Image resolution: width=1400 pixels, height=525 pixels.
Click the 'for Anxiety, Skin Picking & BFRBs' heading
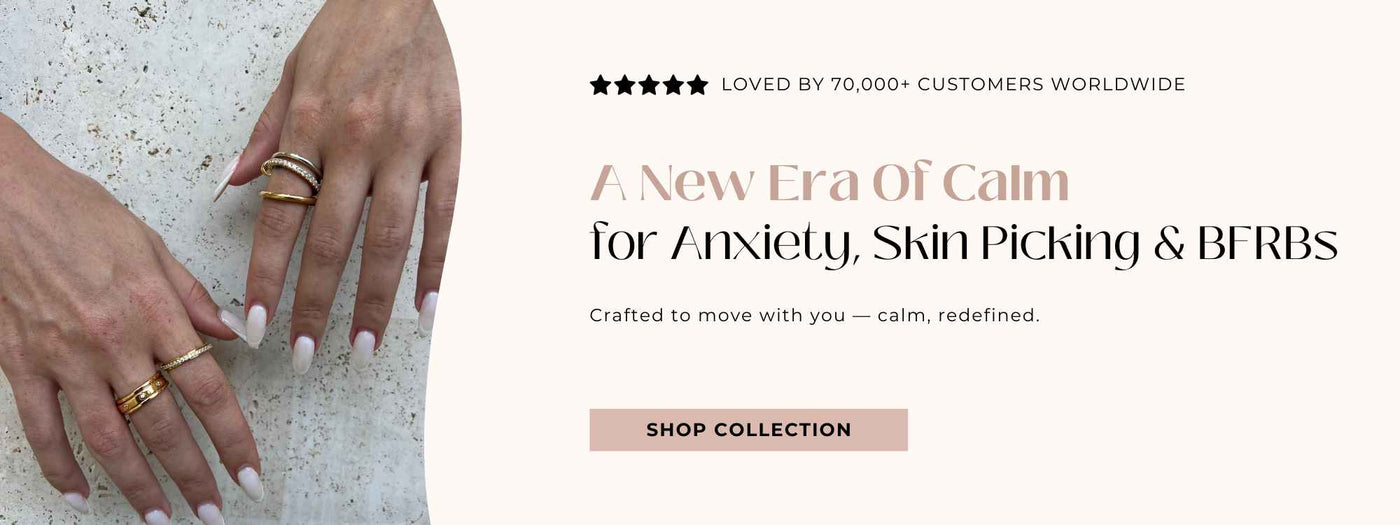(964, 245)
